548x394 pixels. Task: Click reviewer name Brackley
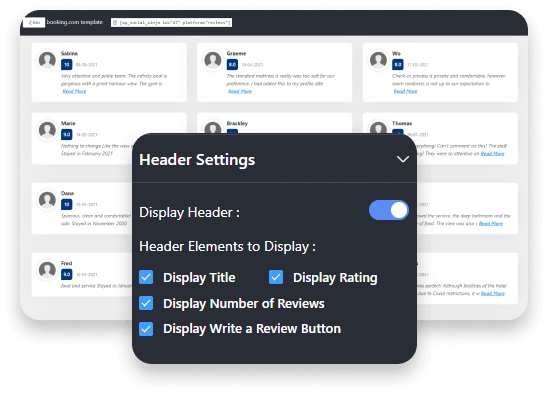tap(237, 123)
